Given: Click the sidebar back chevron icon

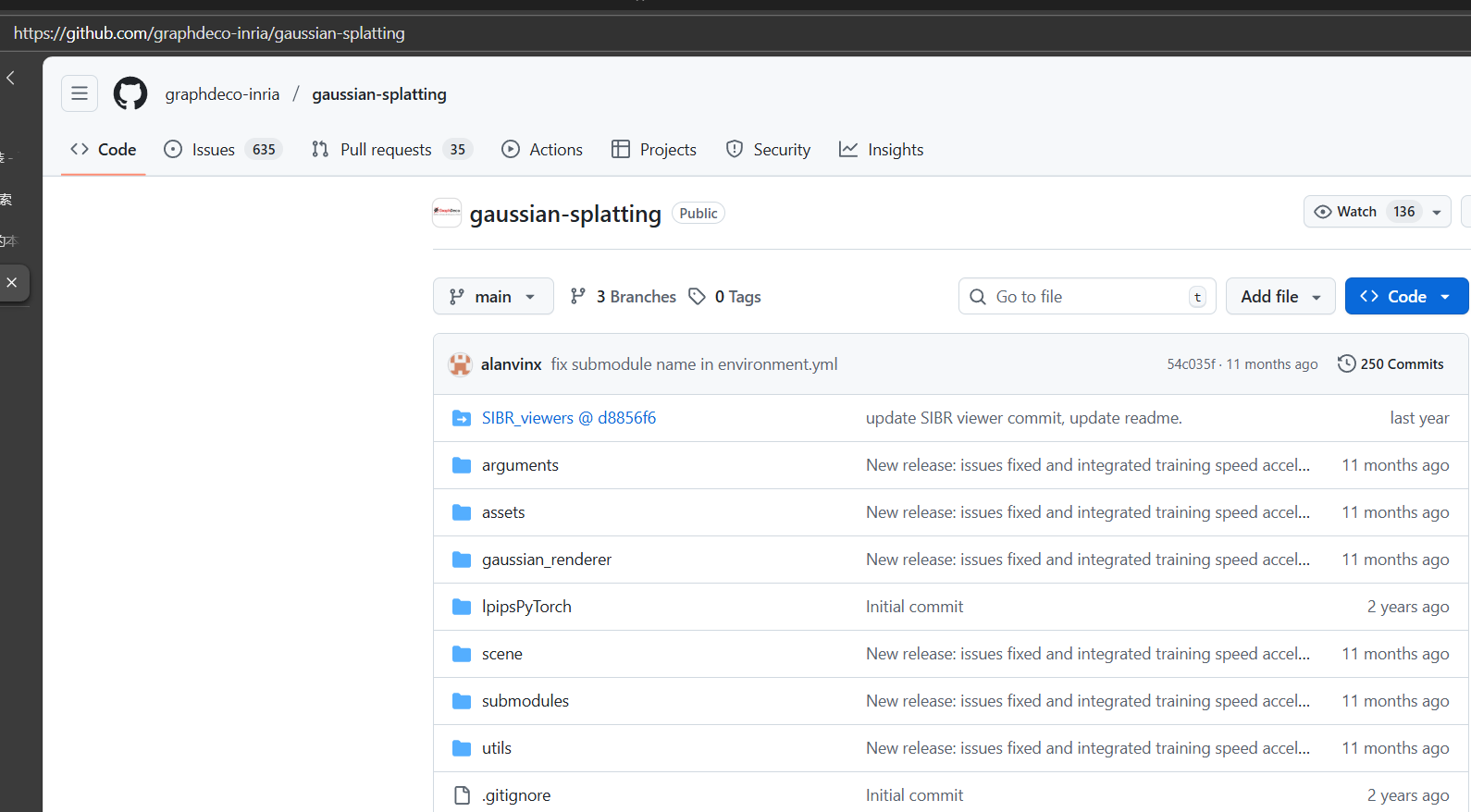Looking at the screenshot, I should 11,78.
